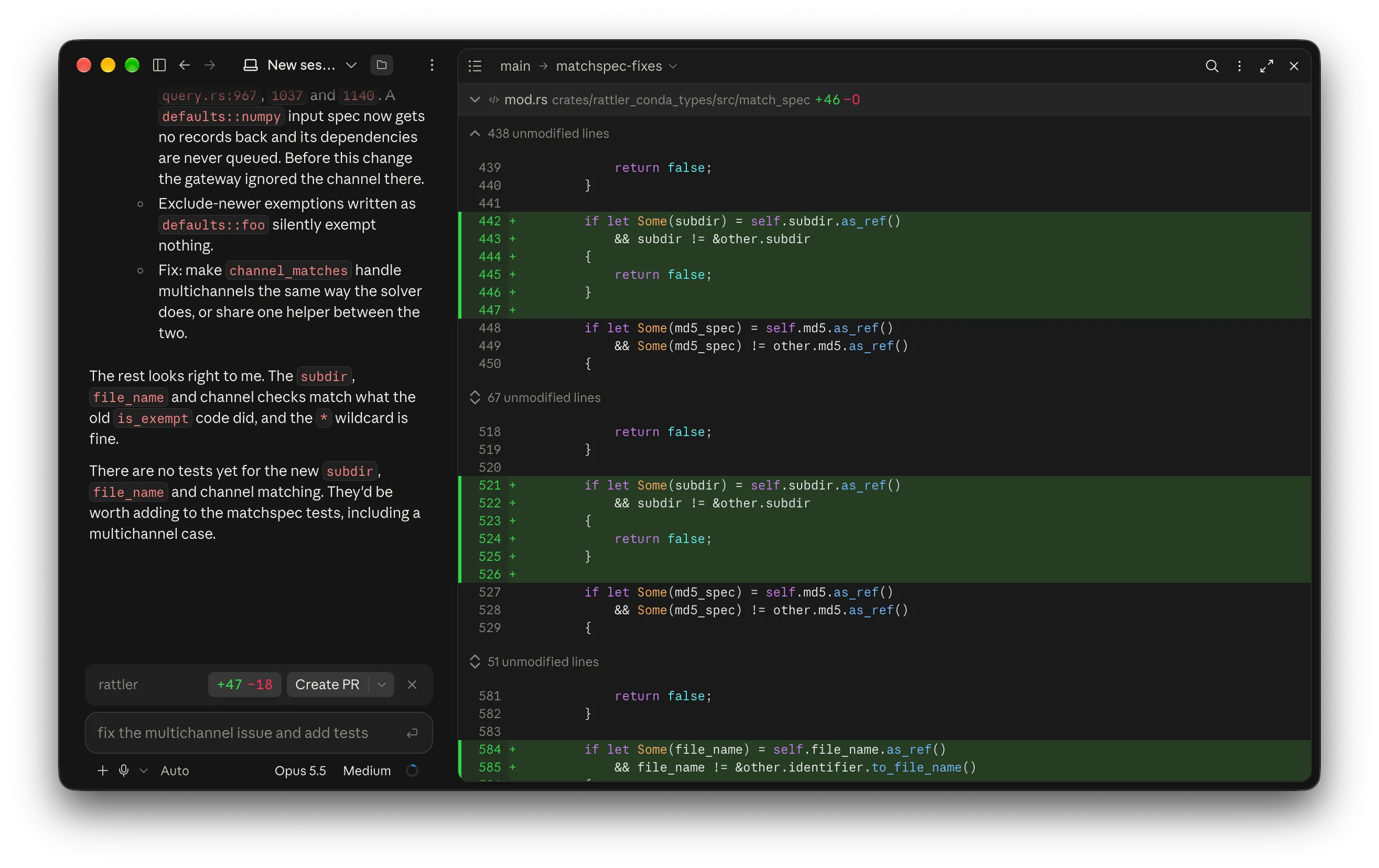Change the Medium effort level
Viewport: 1379px width, 868px height.
pyautogui.click(x=367, y=770)
